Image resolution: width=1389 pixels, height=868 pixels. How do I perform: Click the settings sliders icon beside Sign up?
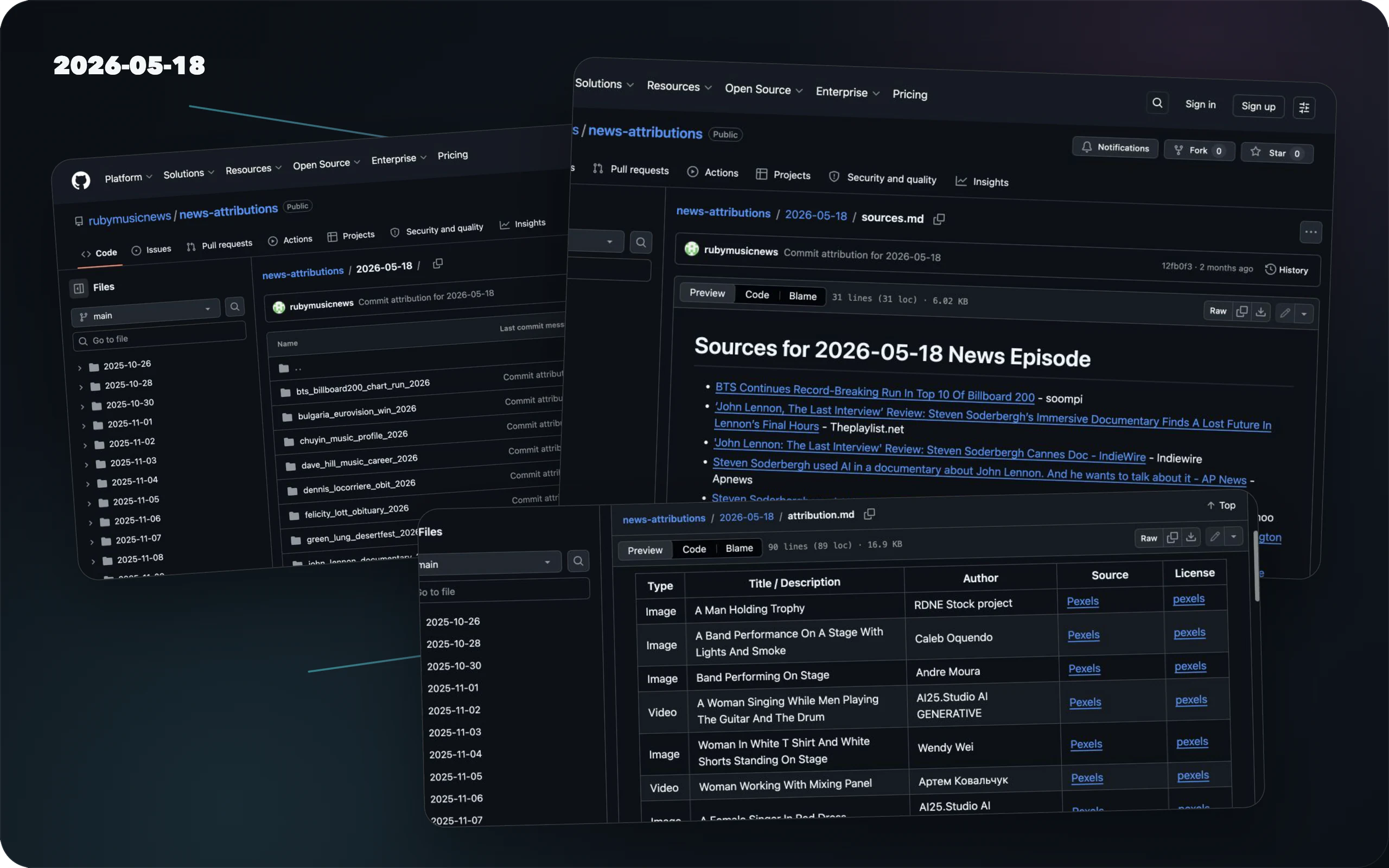[1303, 107]
